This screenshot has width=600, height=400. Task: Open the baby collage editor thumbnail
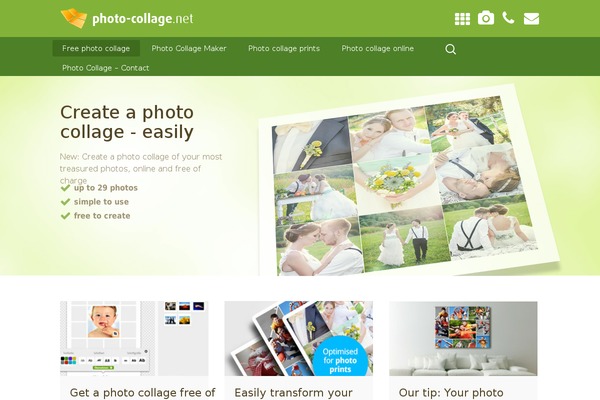click(134, 338)
